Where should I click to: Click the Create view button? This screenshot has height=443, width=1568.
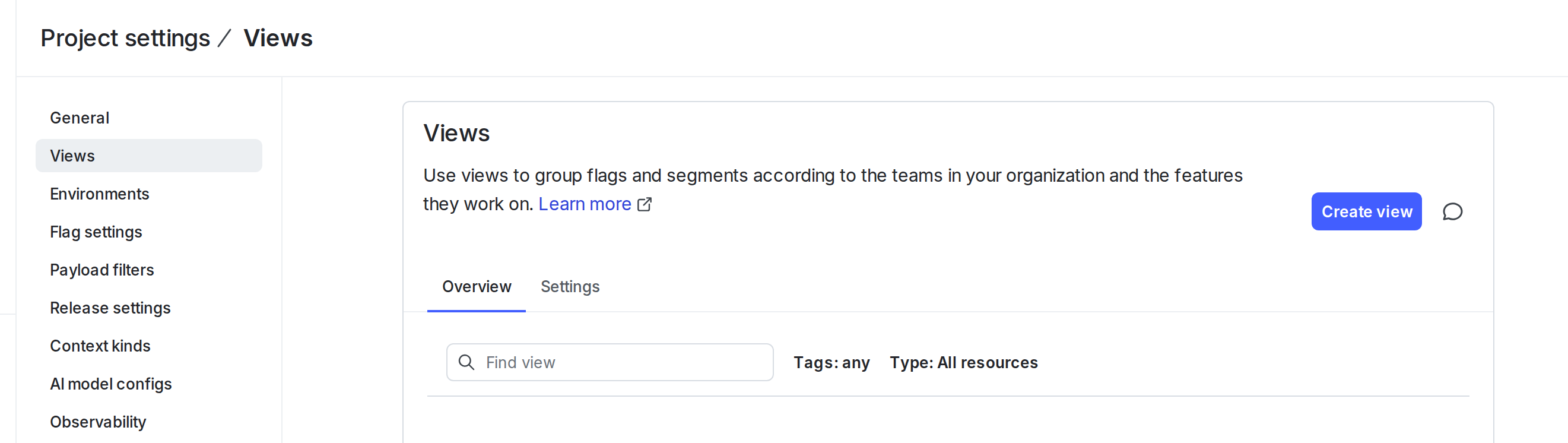1366,211
